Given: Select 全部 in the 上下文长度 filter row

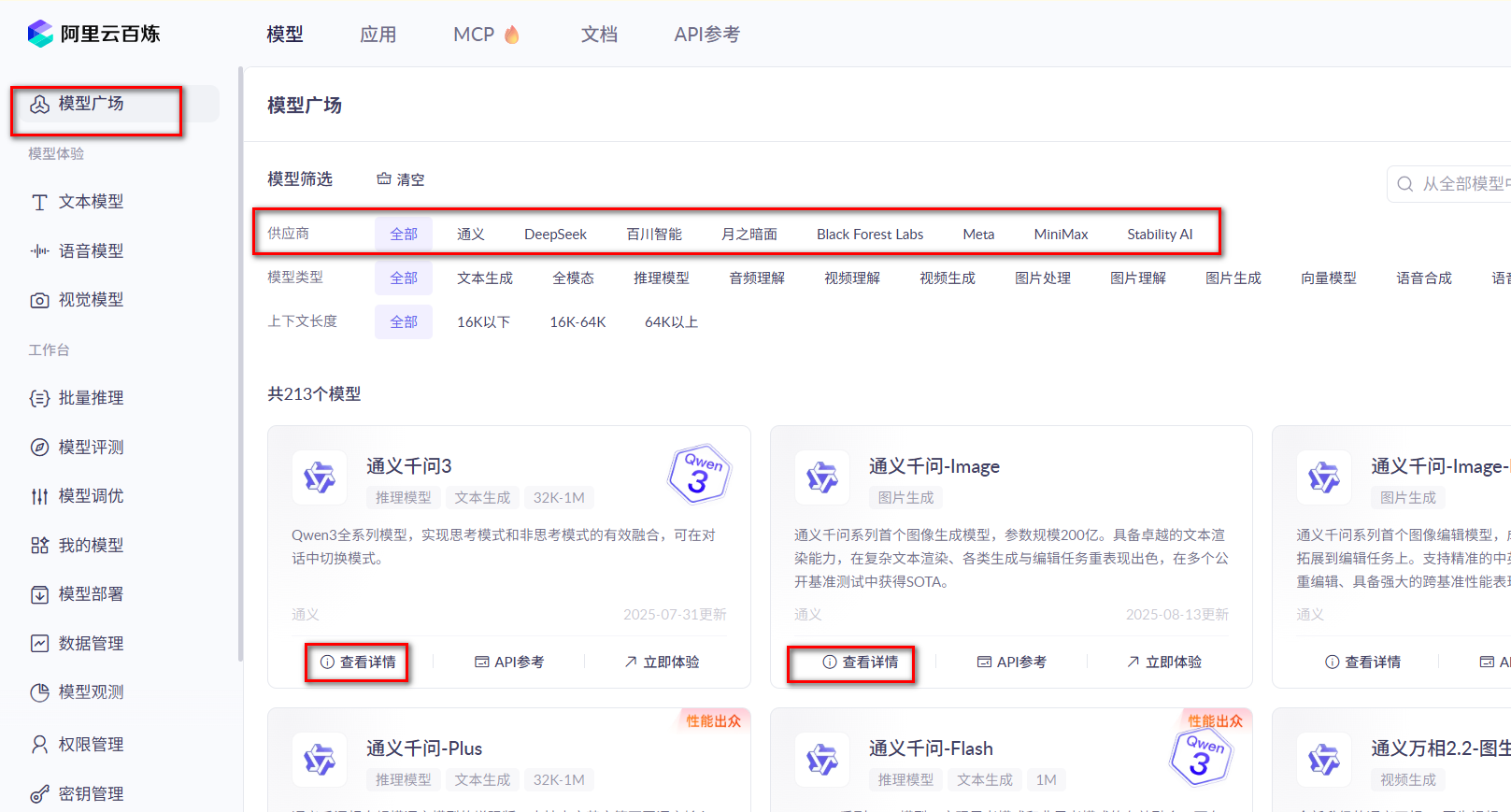Looking at the screenshot, I should pos(404,321).
